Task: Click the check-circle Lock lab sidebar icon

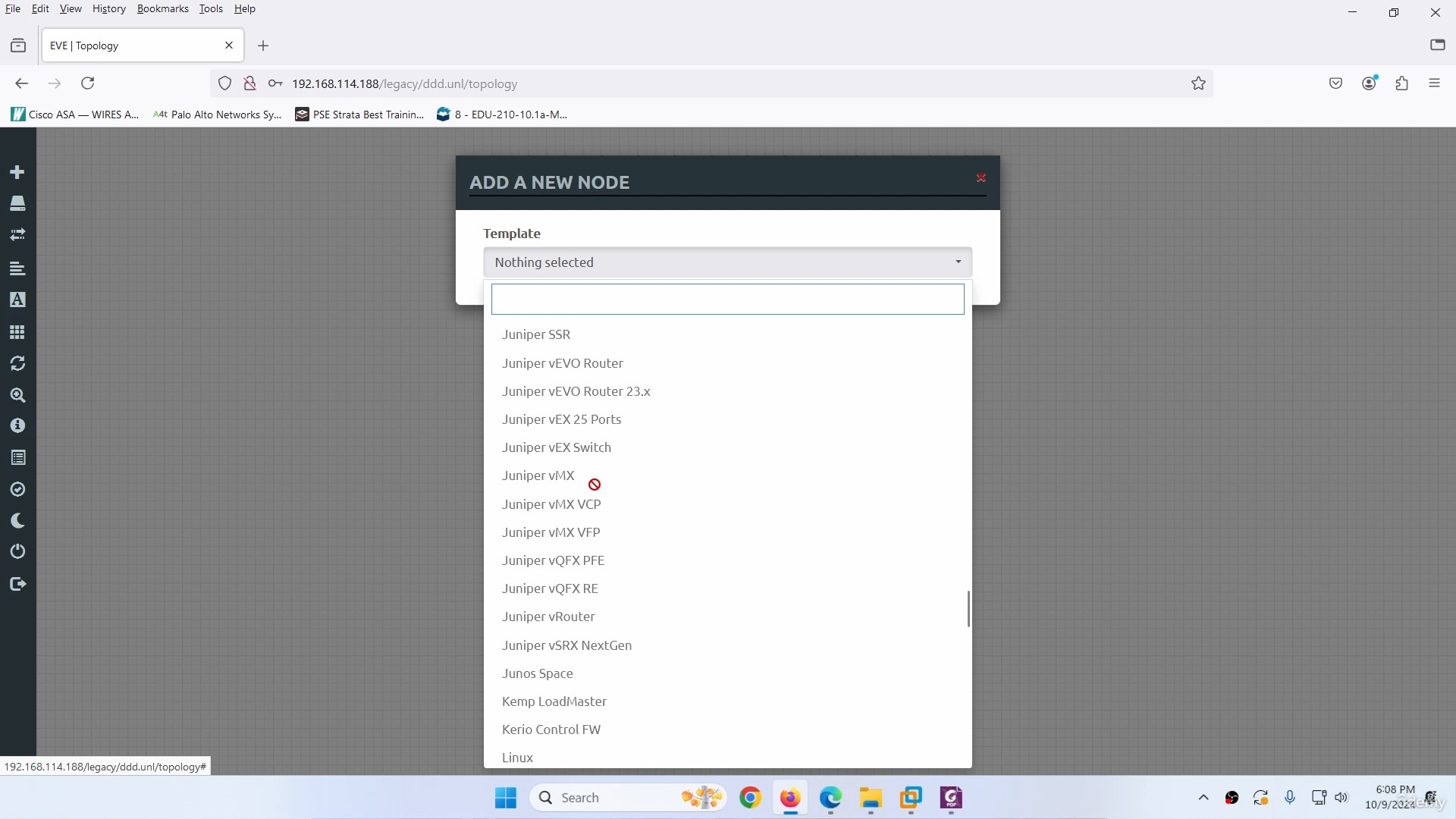Action: (x=17, y=490)
